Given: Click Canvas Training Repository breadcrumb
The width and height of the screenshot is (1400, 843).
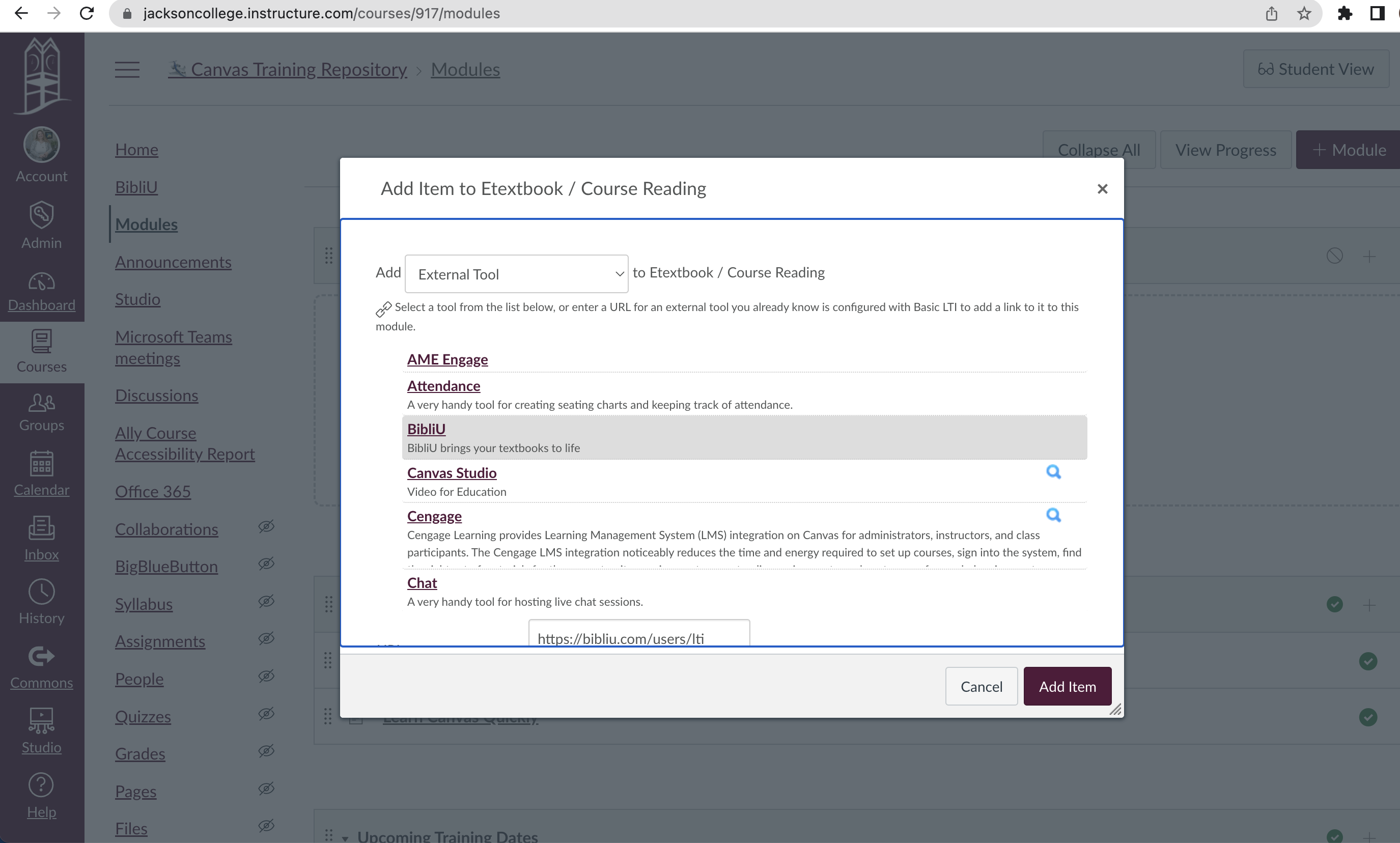Looking at the screenshot, I should 288,69.
